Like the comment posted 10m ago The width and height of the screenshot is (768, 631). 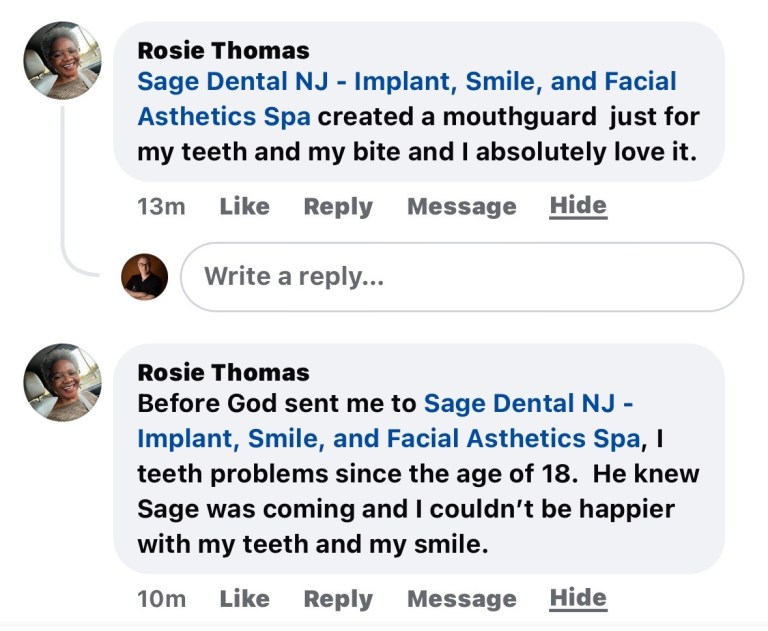click(244, 599)
